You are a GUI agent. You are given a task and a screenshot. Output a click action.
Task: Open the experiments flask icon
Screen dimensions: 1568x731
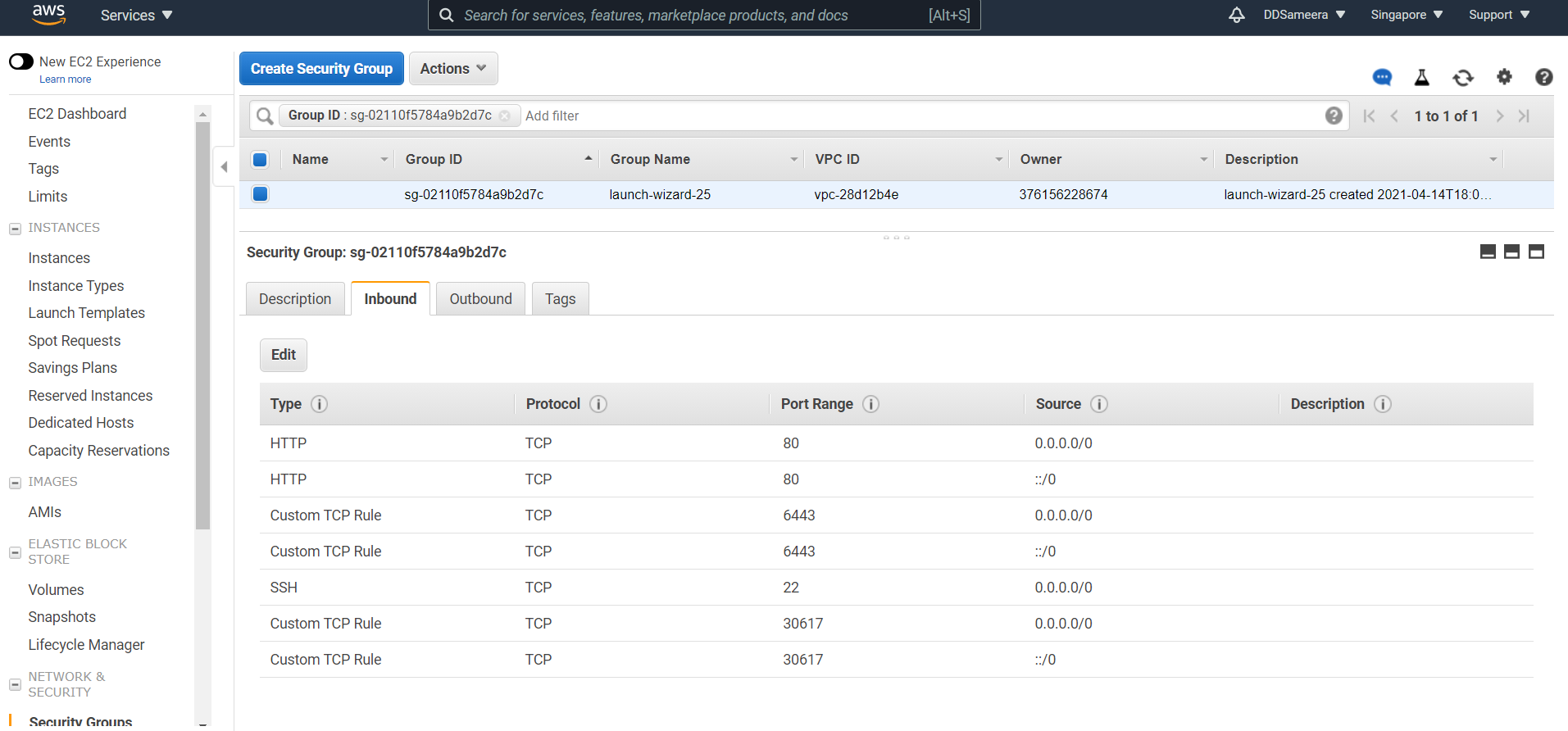tap(1422, 77)
